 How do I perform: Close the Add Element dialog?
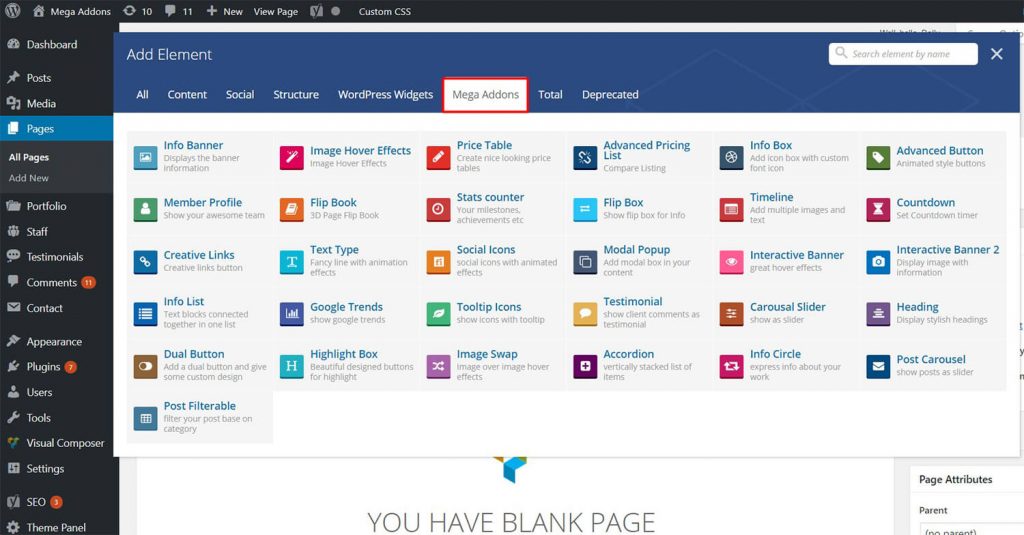click(x=996, y=54)
